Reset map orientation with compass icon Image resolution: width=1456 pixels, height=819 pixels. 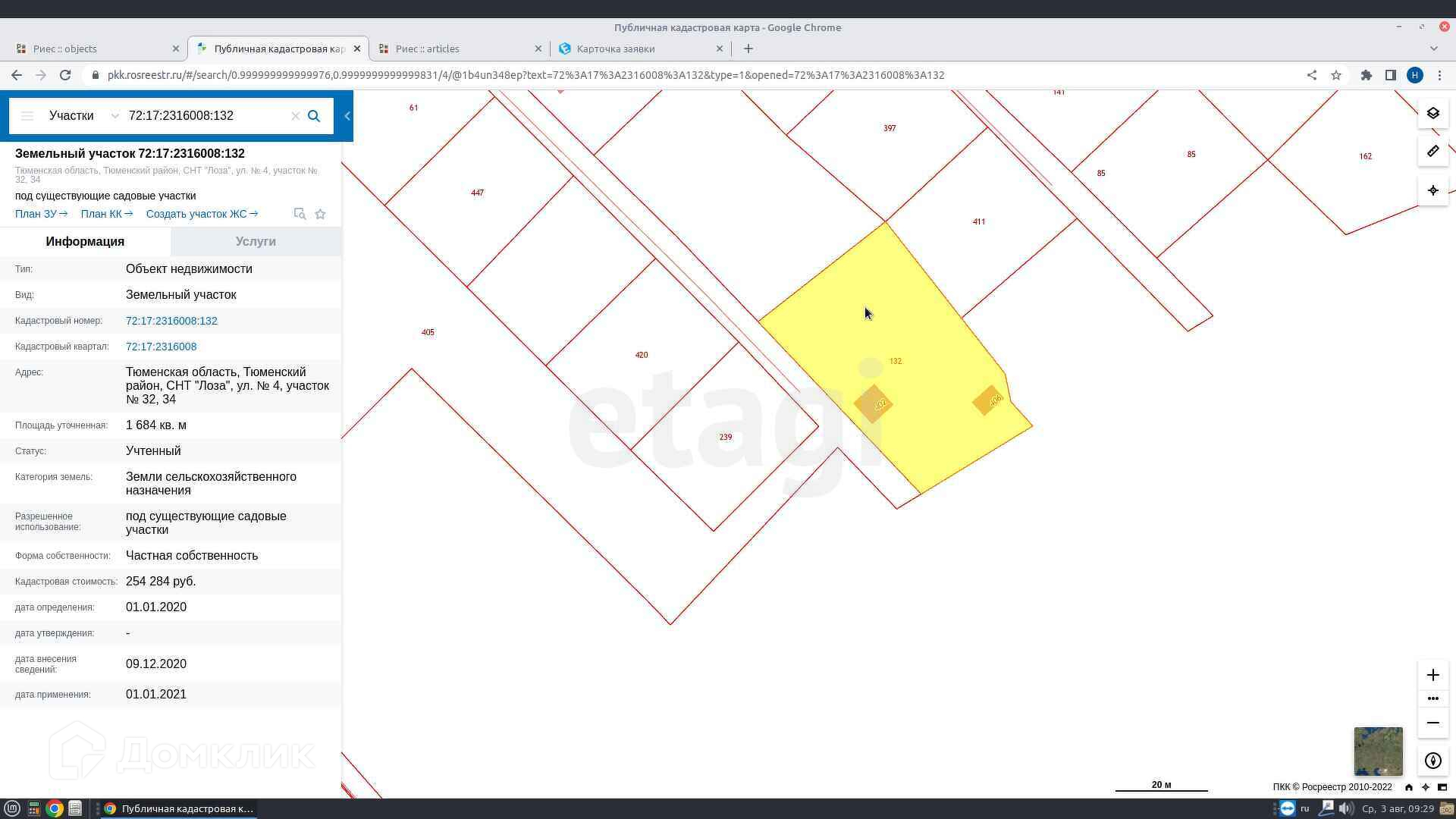pyautogui.click(x=1432, y=761)
